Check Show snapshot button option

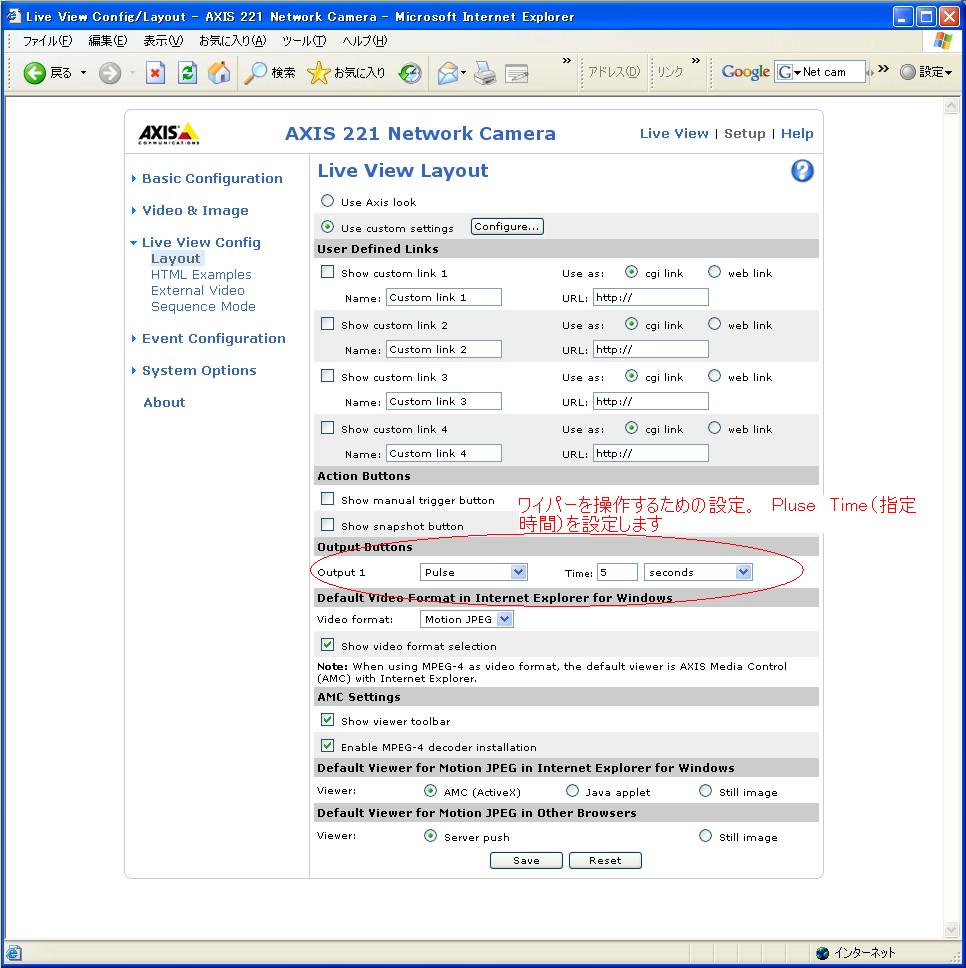[x=327, y=525]
